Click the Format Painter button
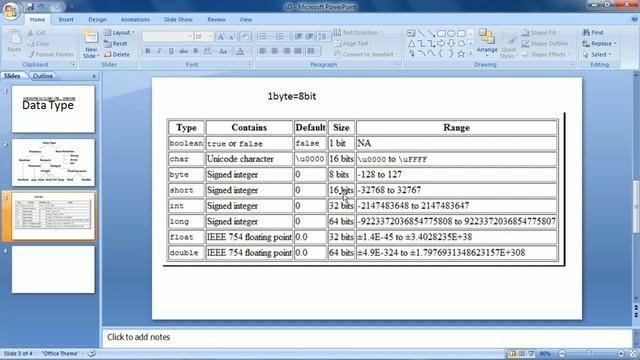Image resolution: width=640 pixels, height=360 pixels. [51, 54]
